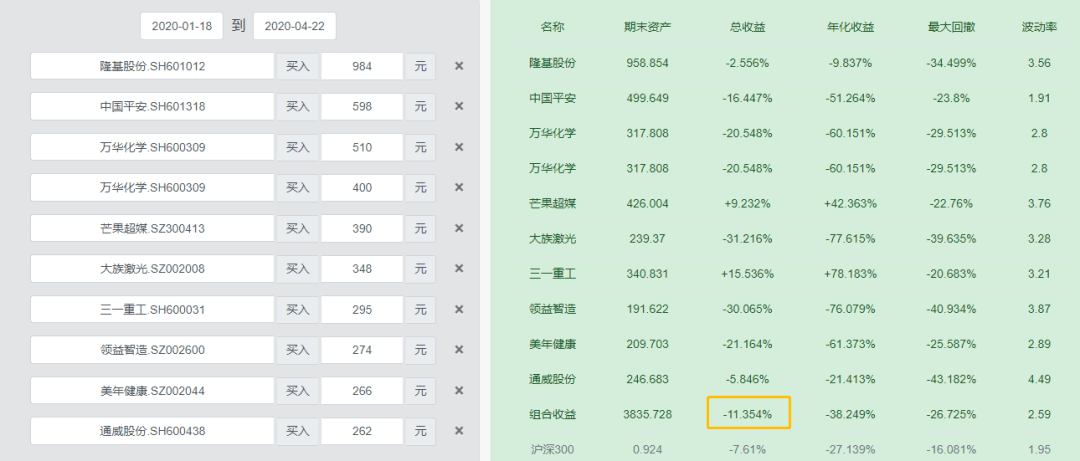This screenshot has height=461, width=1080.
Task: Edit the amount field showing 400
Action: [362, 187]
